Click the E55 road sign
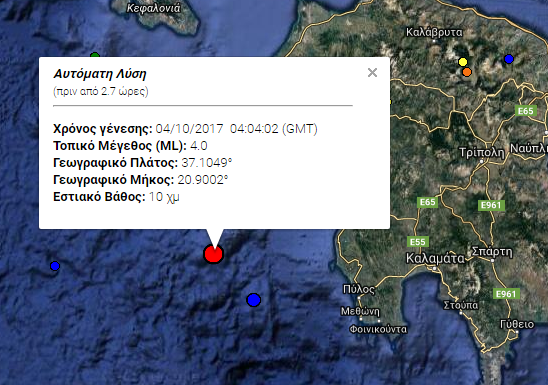The image size is (548, 385). pos(418,242)
